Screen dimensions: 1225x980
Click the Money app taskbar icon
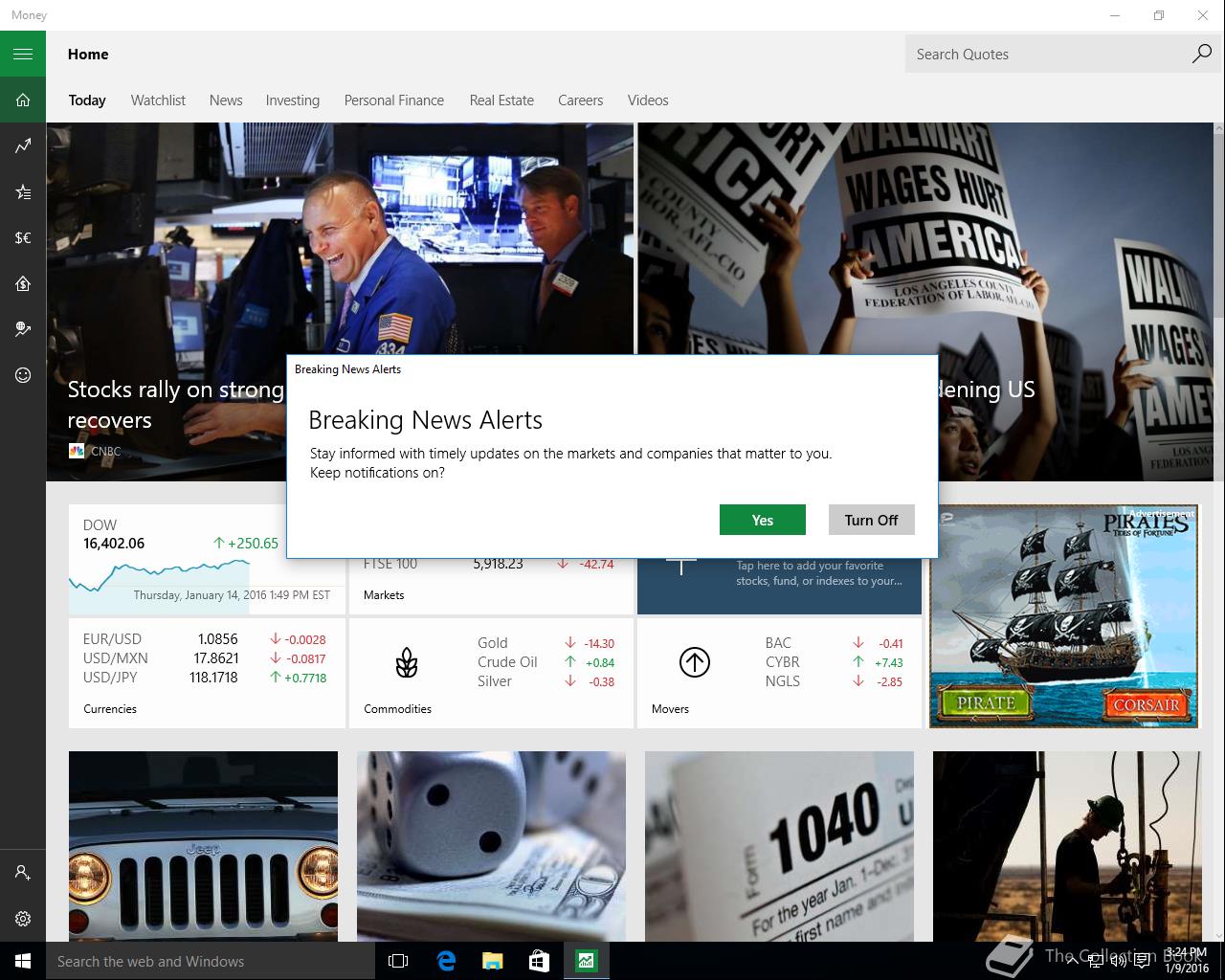[586, 961]
